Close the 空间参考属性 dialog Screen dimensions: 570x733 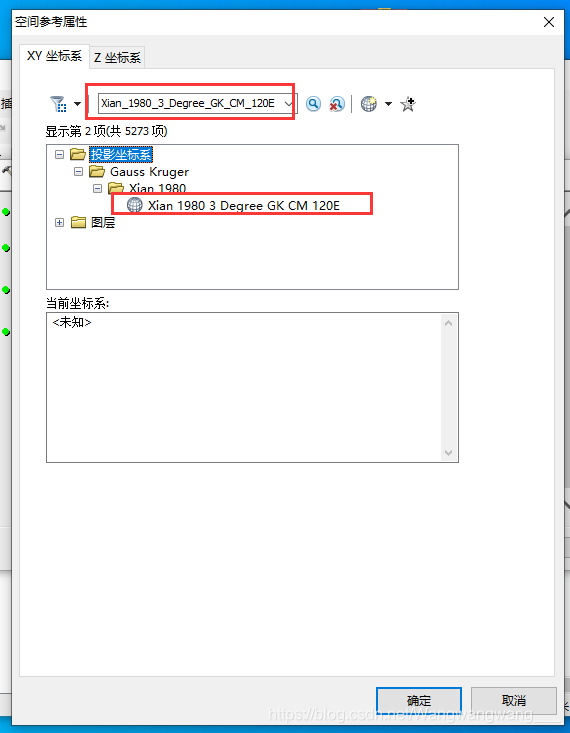click(549, 22)
